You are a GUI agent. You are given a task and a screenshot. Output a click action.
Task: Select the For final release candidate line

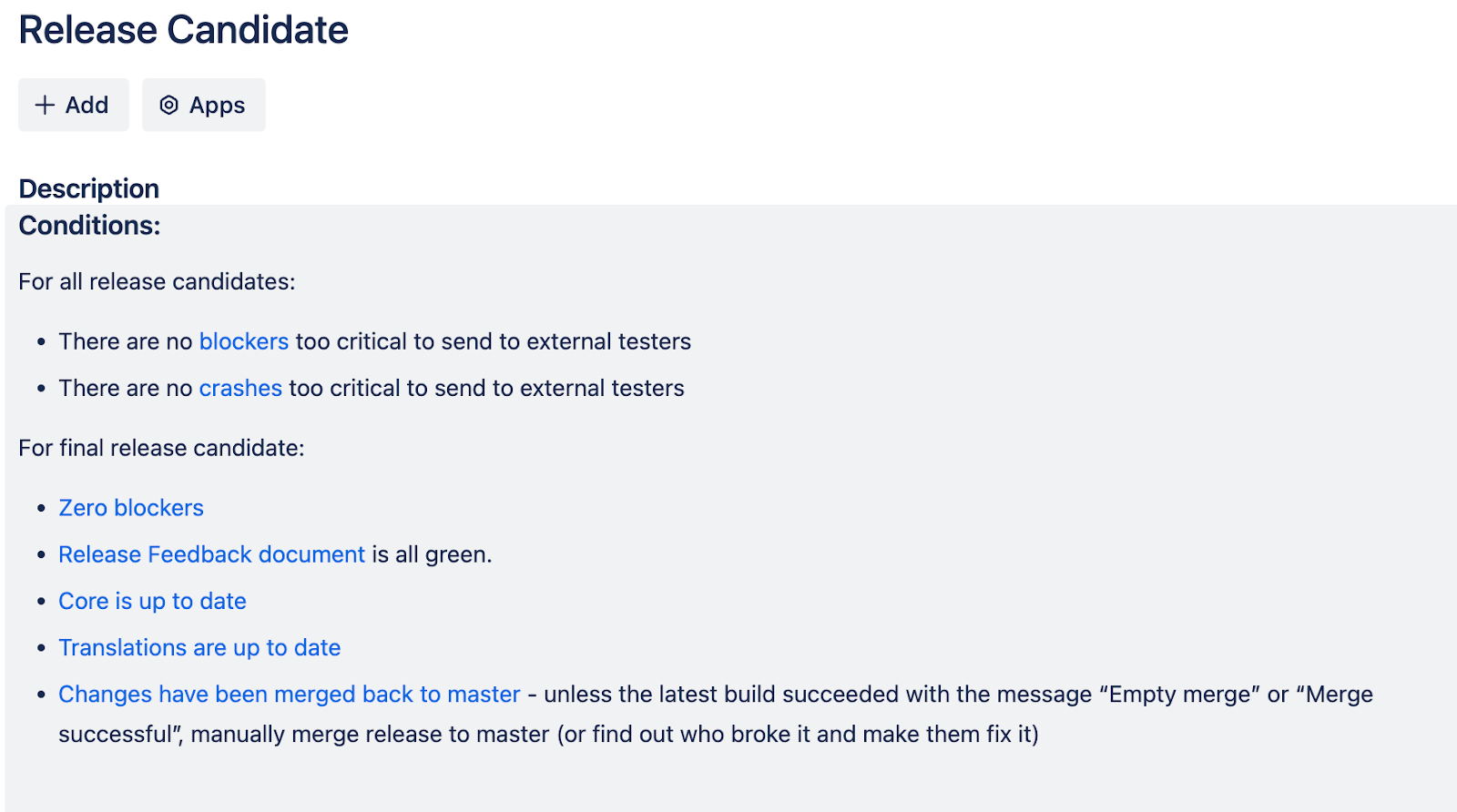[x=160, y=447]
